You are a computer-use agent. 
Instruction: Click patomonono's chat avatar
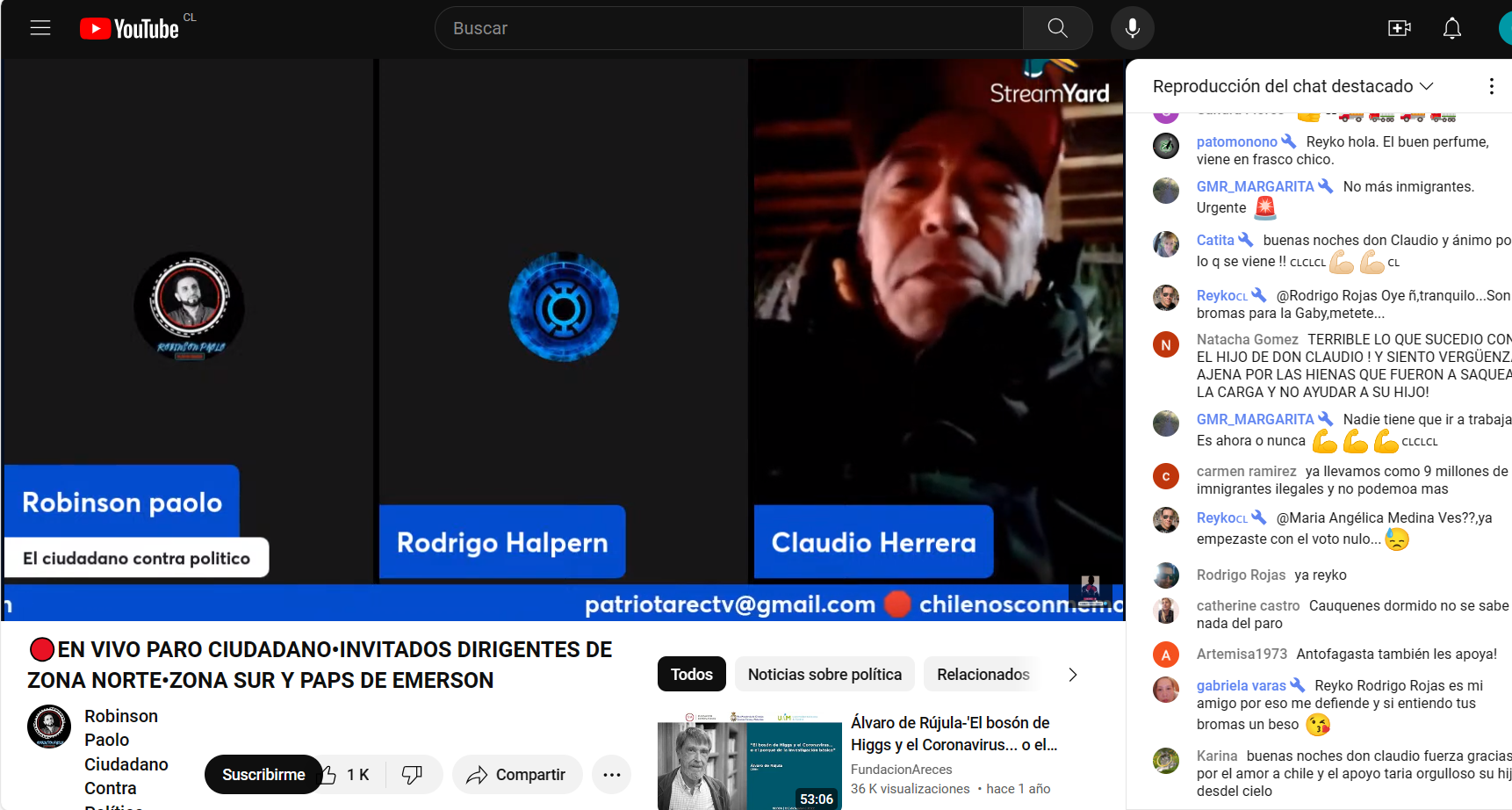[x=1166, y=145]
